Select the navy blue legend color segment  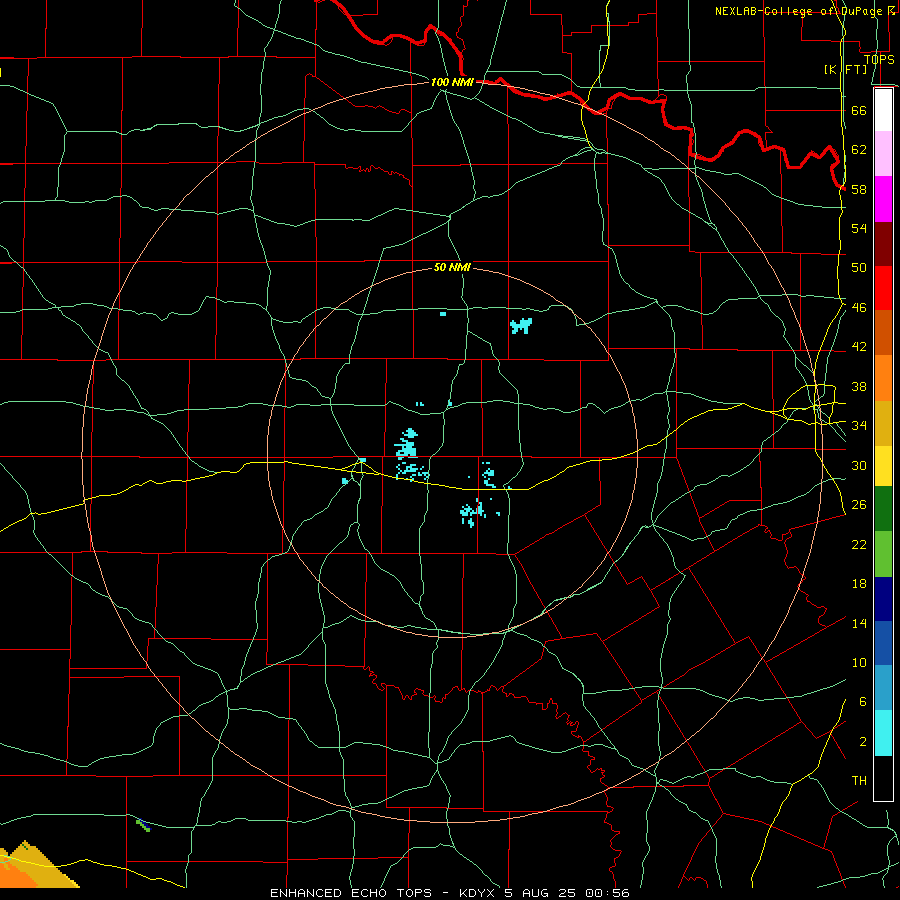tap(883, 599)
